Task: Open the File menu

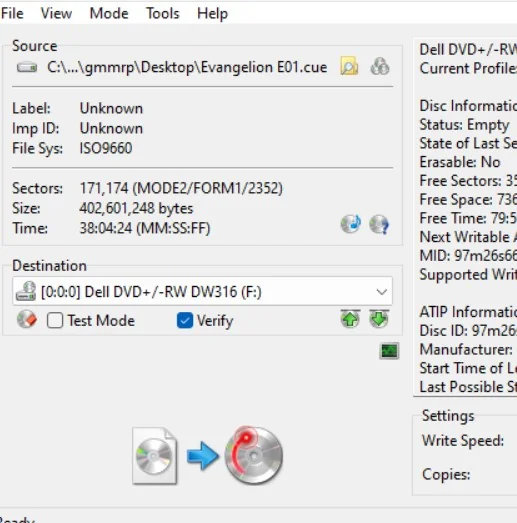Action: point(12,14)
